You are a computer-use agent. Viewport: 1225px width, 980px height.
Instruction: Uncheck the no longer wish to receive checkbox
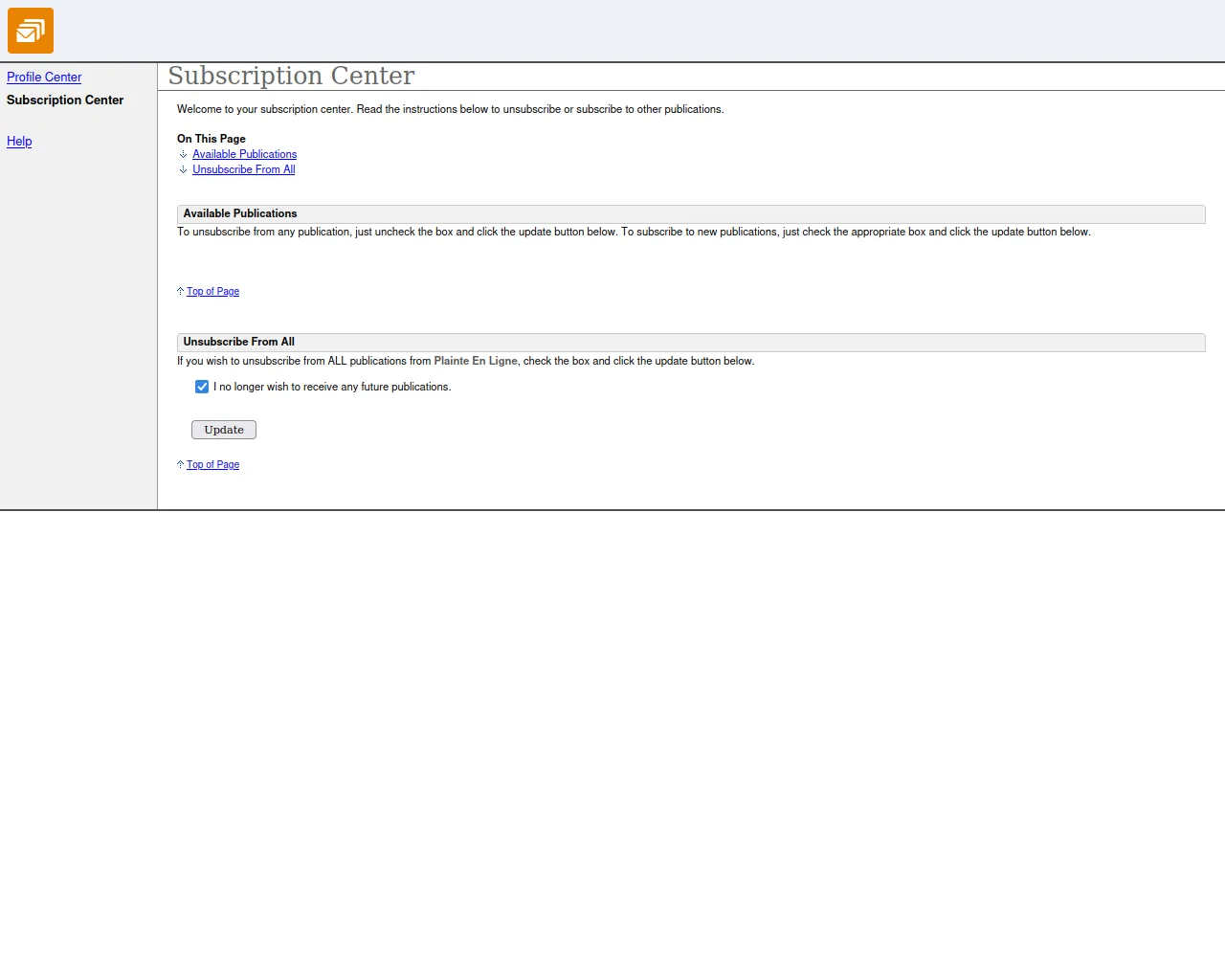[202, 387]
